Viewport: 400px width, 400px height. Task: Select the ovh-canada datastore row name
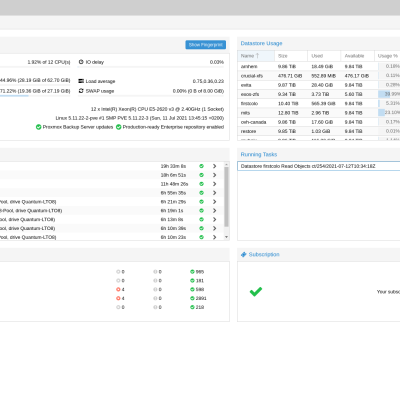(253, 122)
